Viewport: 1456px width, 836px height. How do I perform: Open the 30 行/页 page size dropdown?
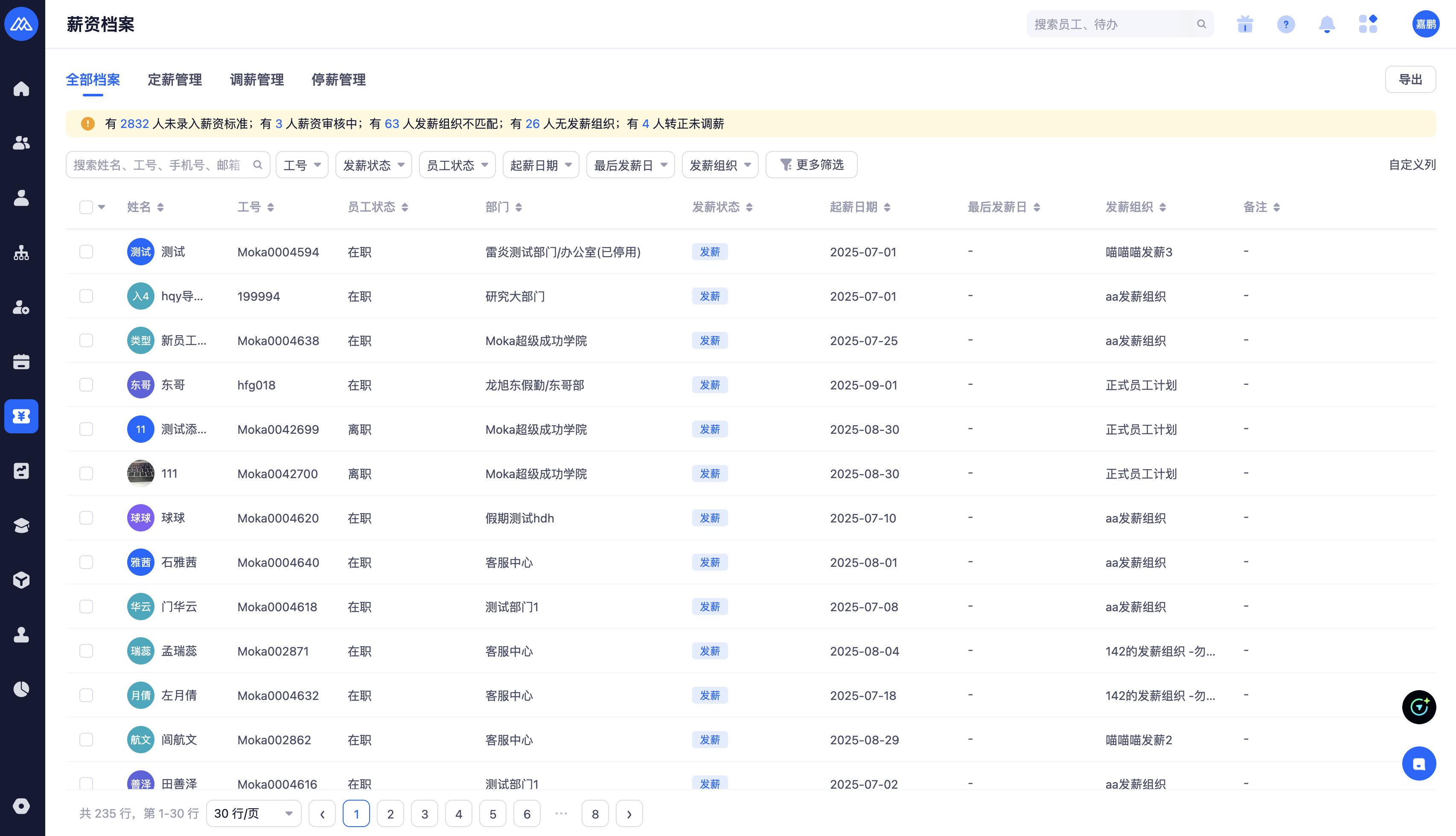pos(253,814)
